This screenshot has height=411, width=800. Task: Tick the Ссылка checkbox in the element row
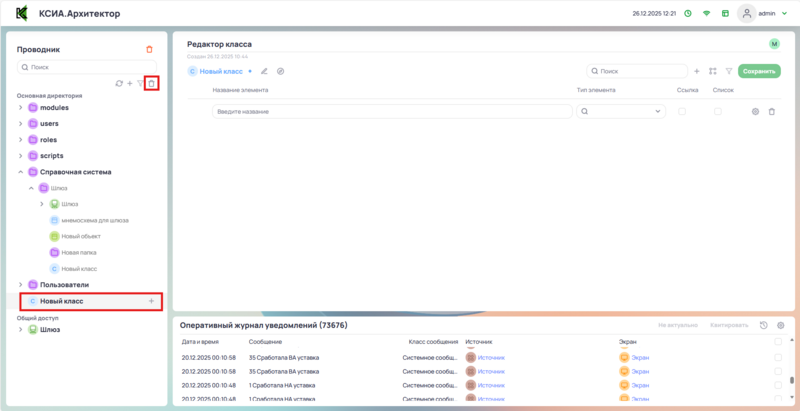(683, 112)
